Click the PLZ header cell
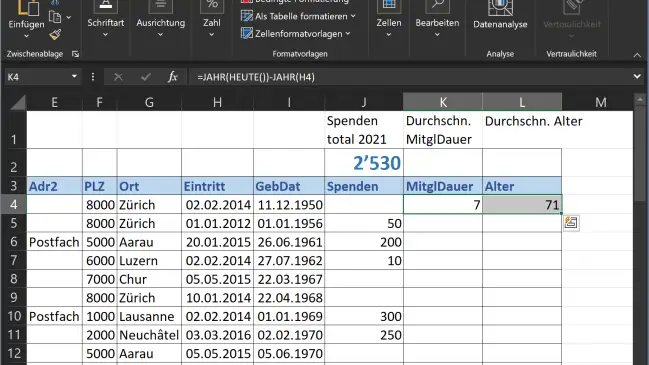This screenshot has height=365, width=649. click(99, 186)
